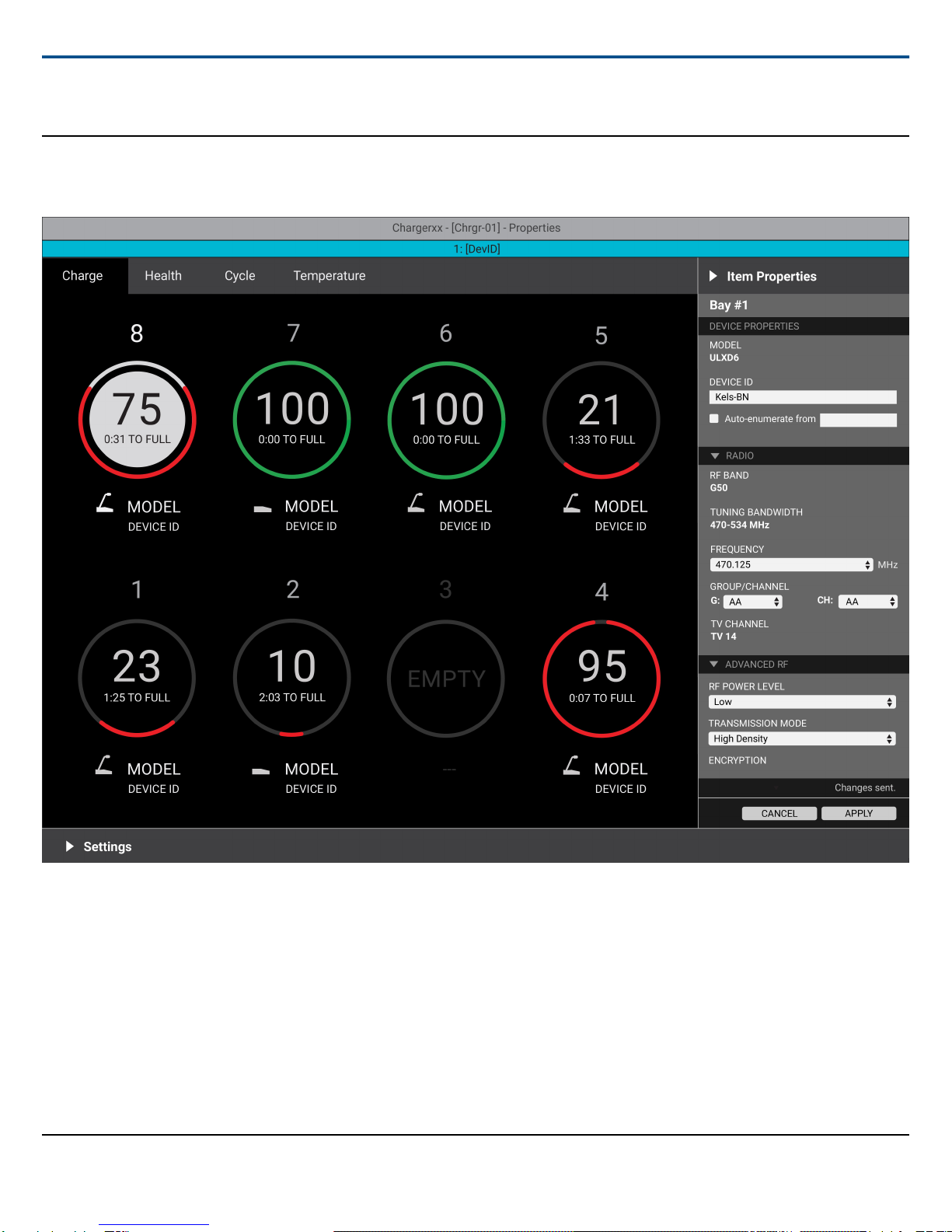Click the ULXD6 model value
This screenshot has height=1232, width=952.
coord(724,358)
